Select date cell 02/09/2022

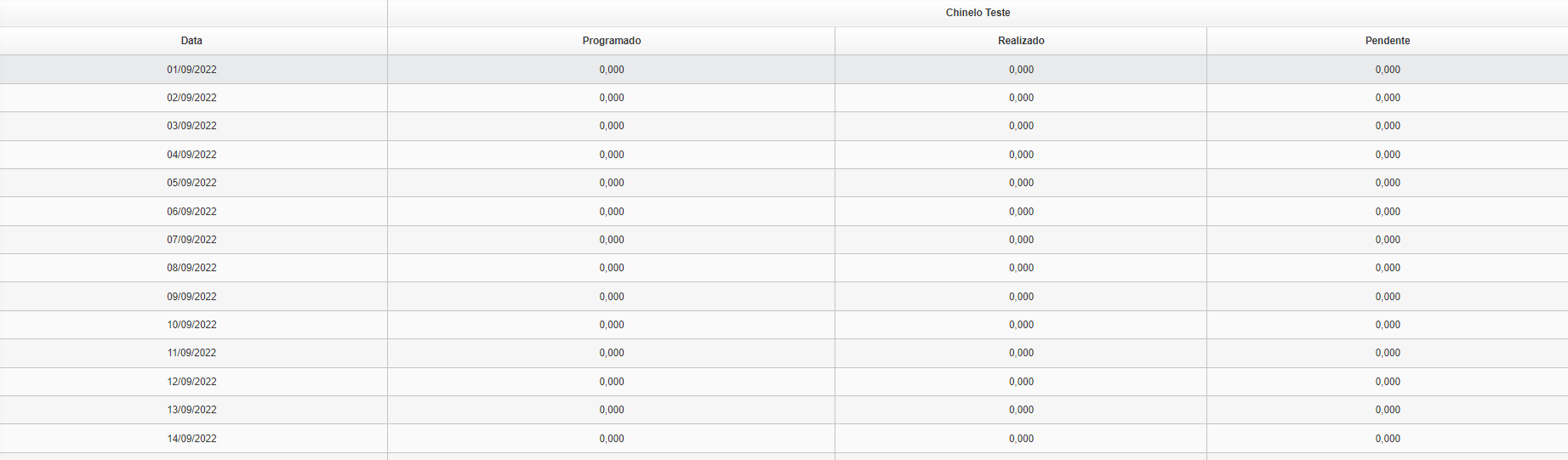(x=192, y=98)
